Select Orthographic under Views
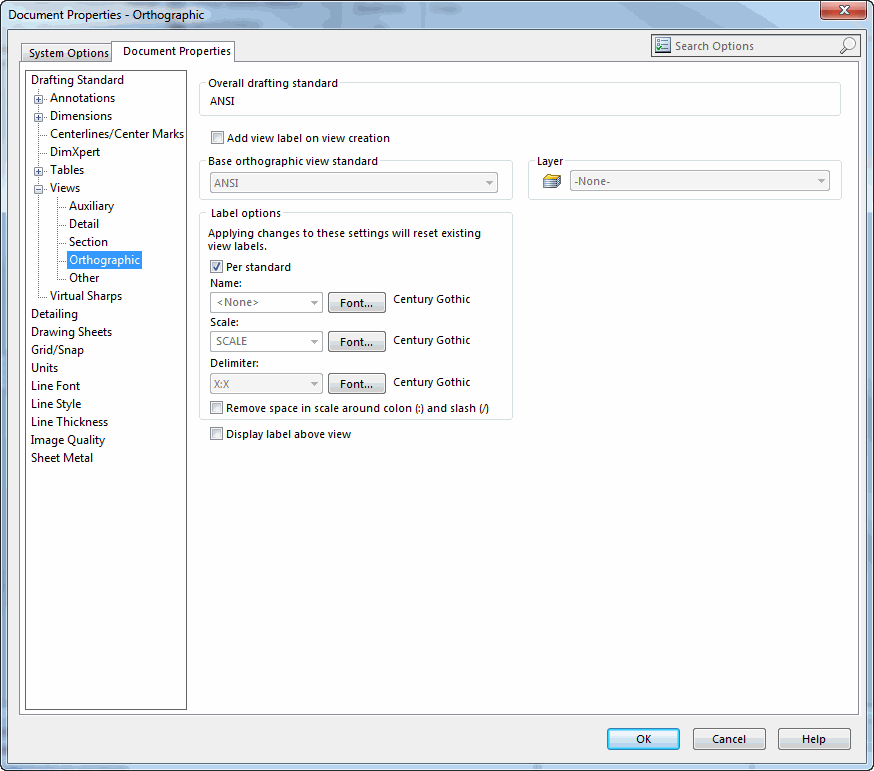This screenshot has height=771, width=874. 104,260
